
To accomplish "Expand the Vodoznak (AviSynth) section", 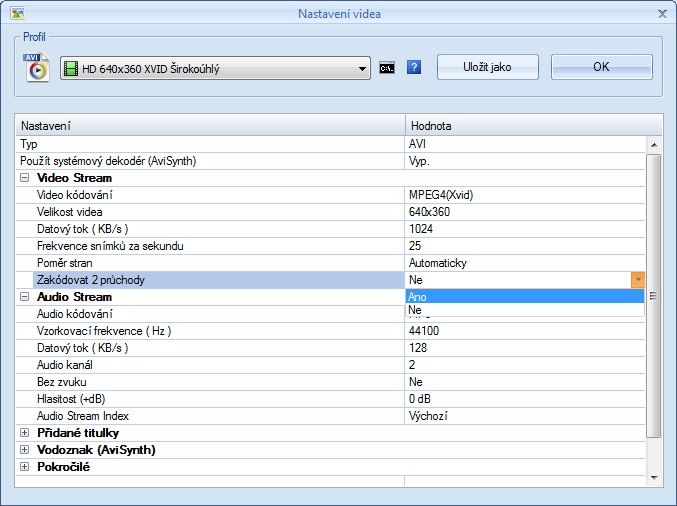I will pos(25,450).
